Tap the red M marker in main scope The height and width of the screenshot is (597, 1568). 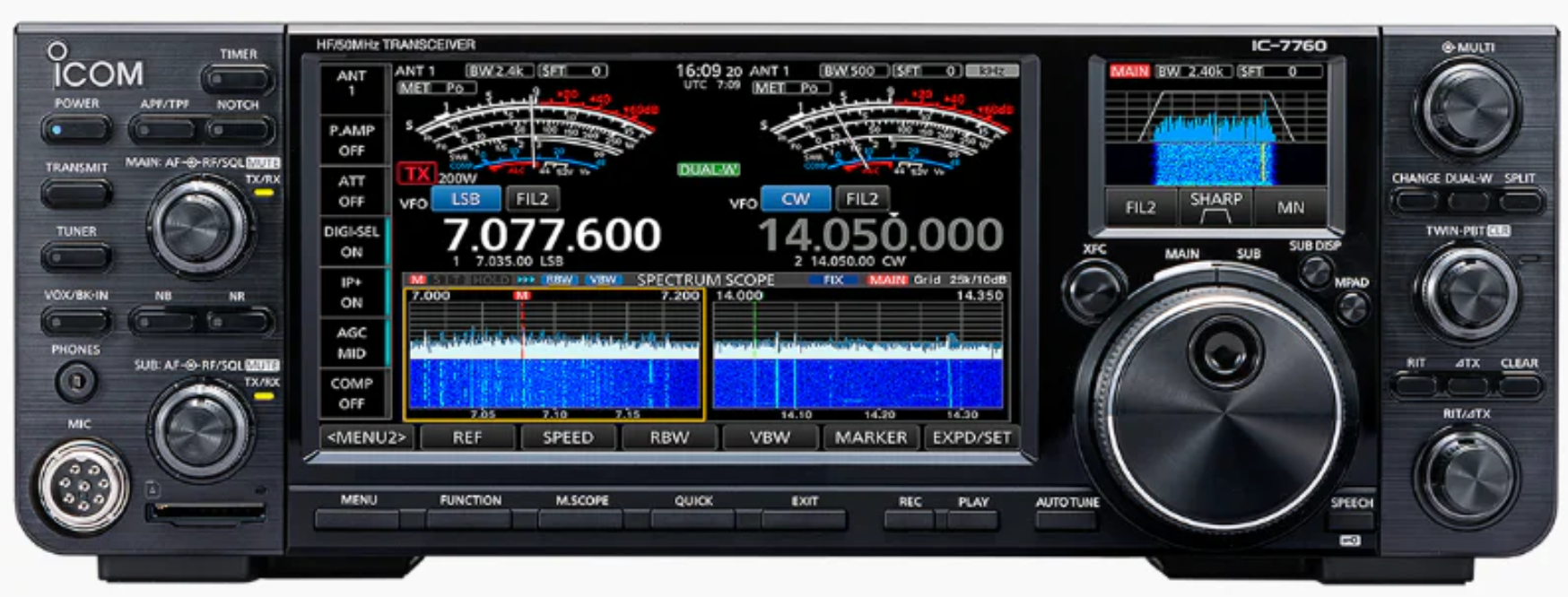point(521,295)
